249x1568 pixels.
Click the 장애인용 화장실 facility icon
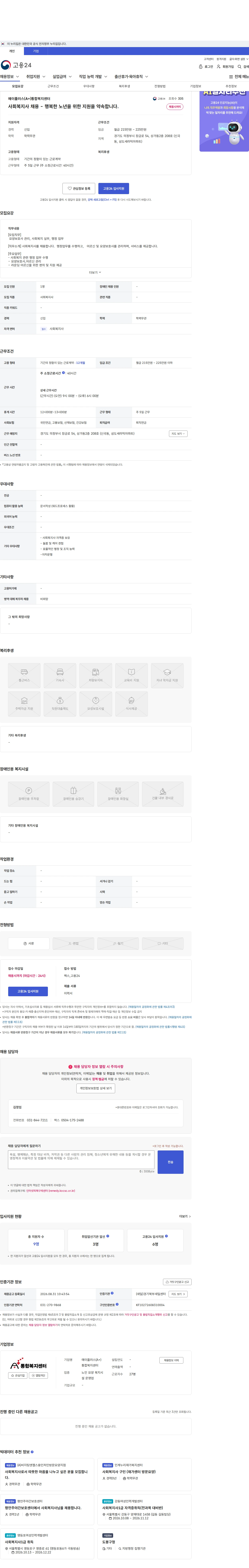point(118,794)
